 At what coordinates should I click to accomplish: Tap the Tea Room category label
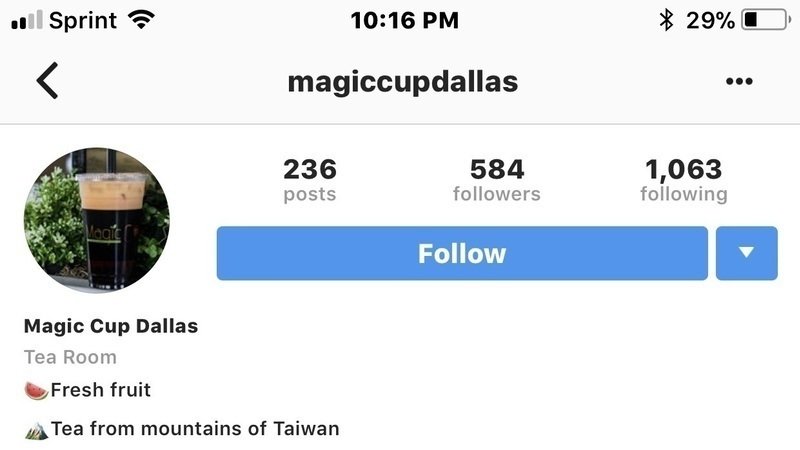click(70, 357)
